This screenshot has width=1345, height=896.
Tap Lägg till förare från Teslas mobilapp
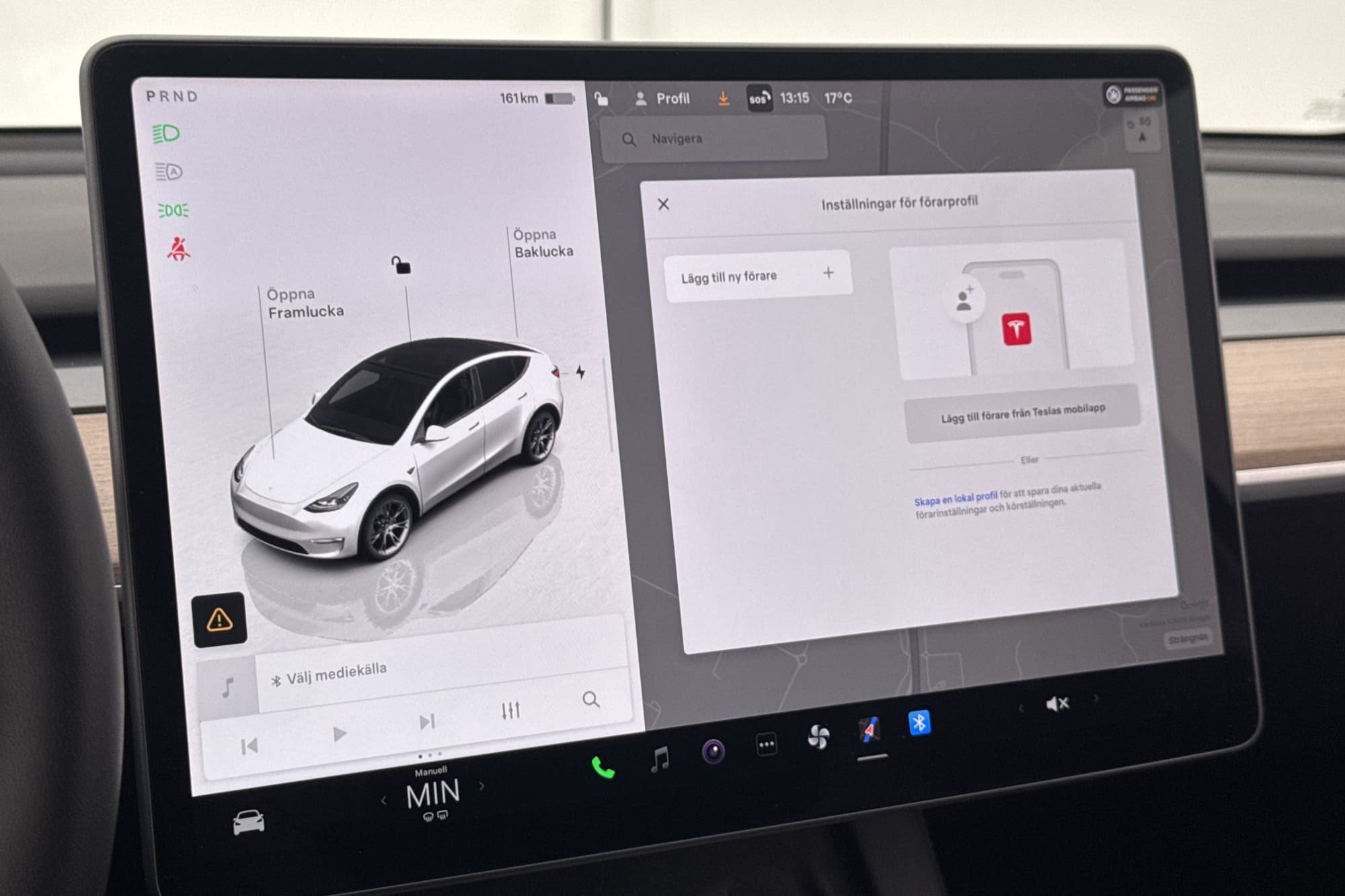(x=1022, y=413)
